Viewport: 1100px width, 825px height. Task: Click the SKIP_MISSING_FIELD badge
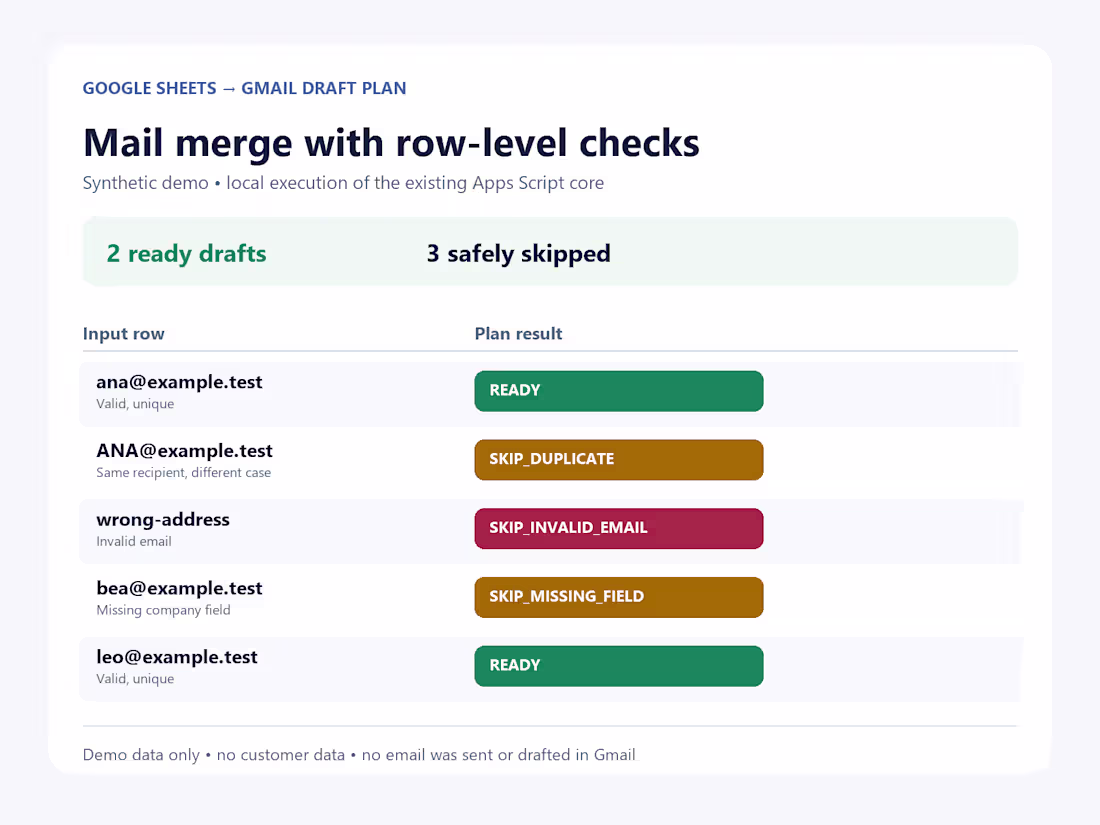click(x=619, y=597)
